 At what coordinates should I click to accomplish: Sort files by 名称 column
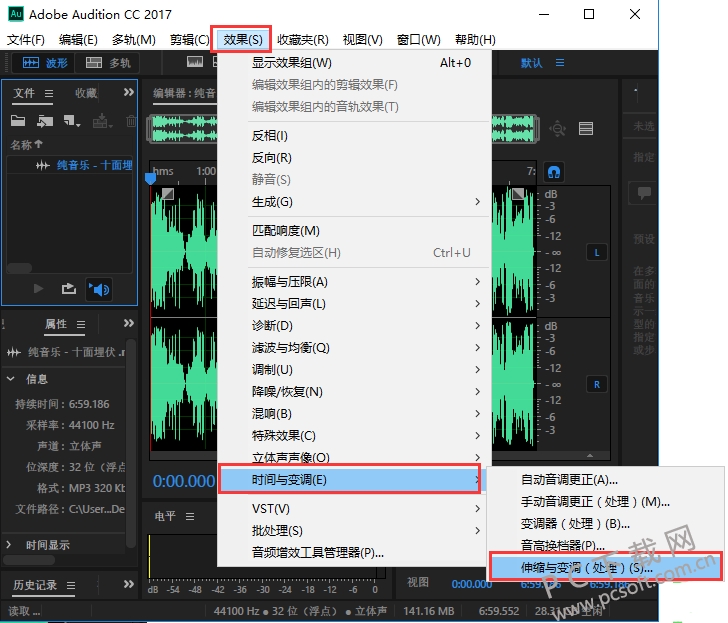[x=26, y=145]
